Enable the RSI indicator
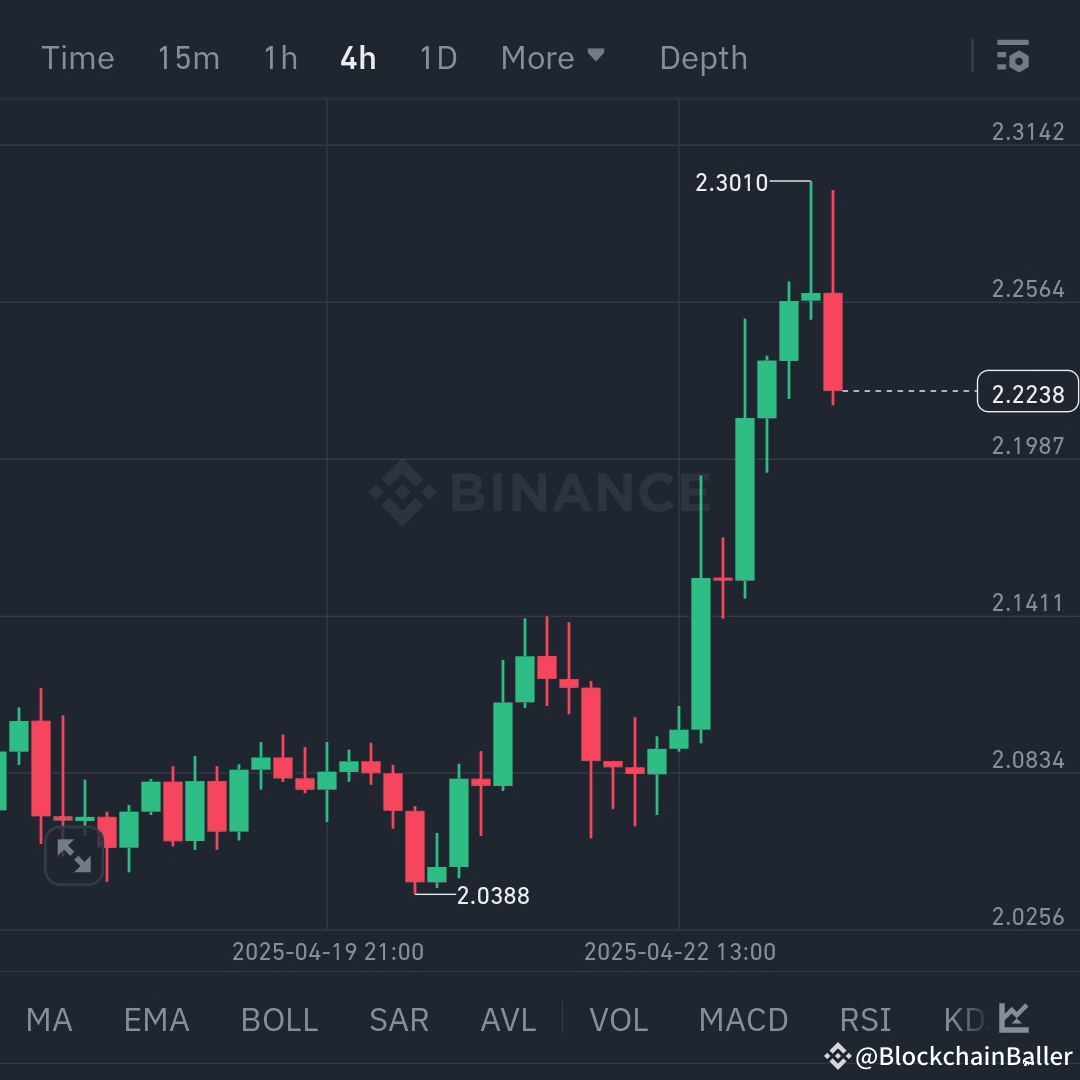The width and height of the screenshot is (1080, 1080). [x=864, y=1019]
